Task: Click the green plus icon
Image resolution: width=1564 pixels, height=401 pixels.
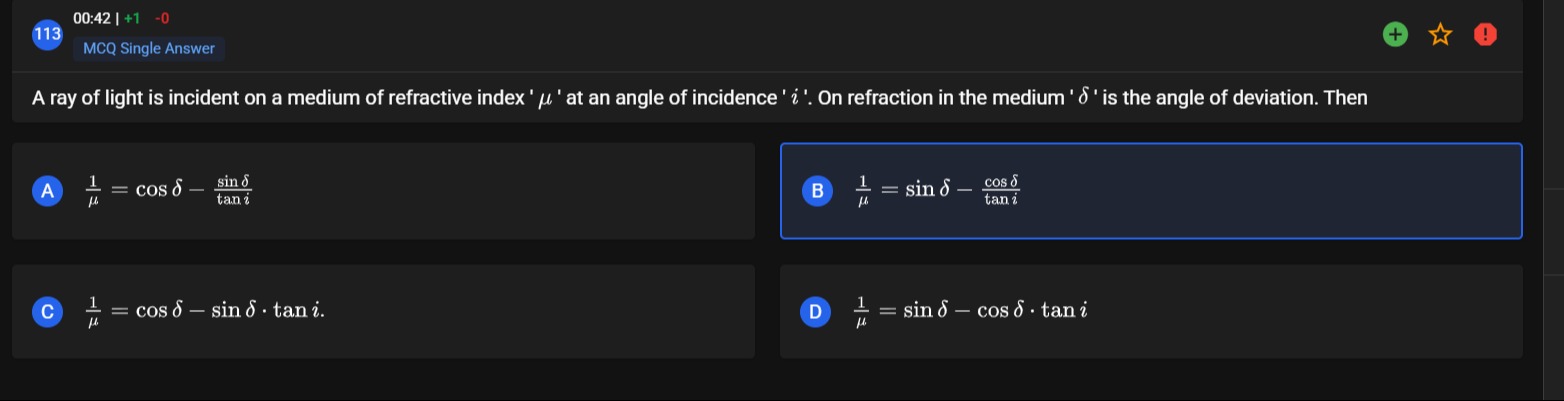Action: (1393, 35)
